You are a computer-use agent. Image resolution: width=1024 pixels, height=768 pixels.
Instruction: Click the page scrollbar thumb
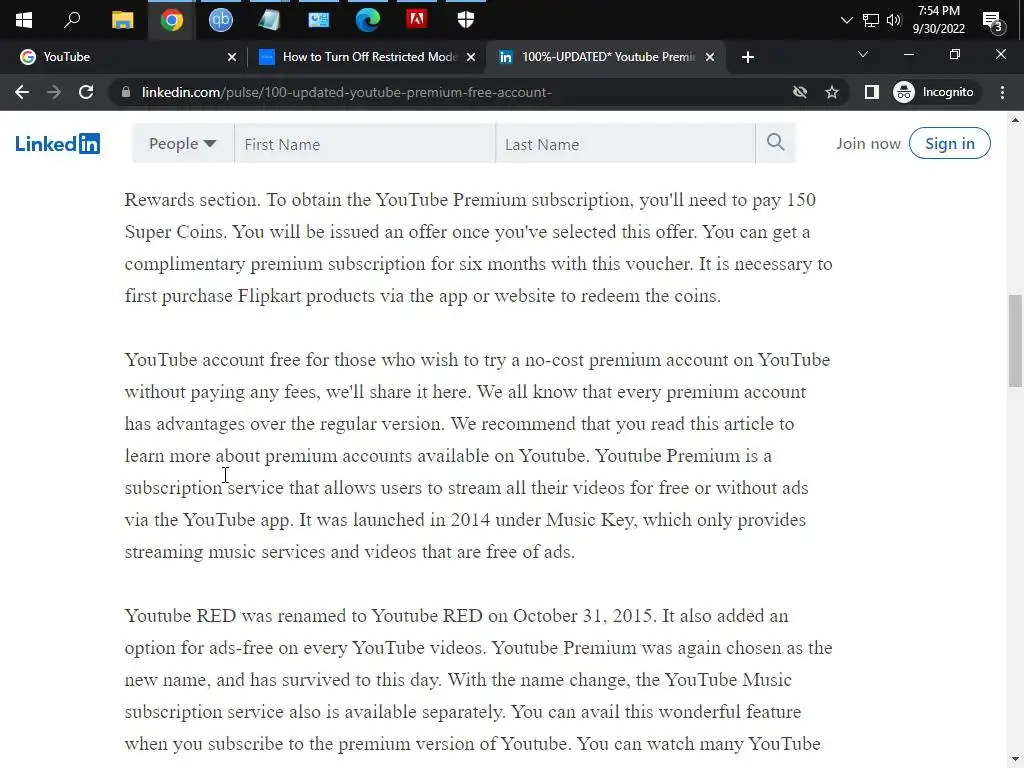tap(1015, 341)
